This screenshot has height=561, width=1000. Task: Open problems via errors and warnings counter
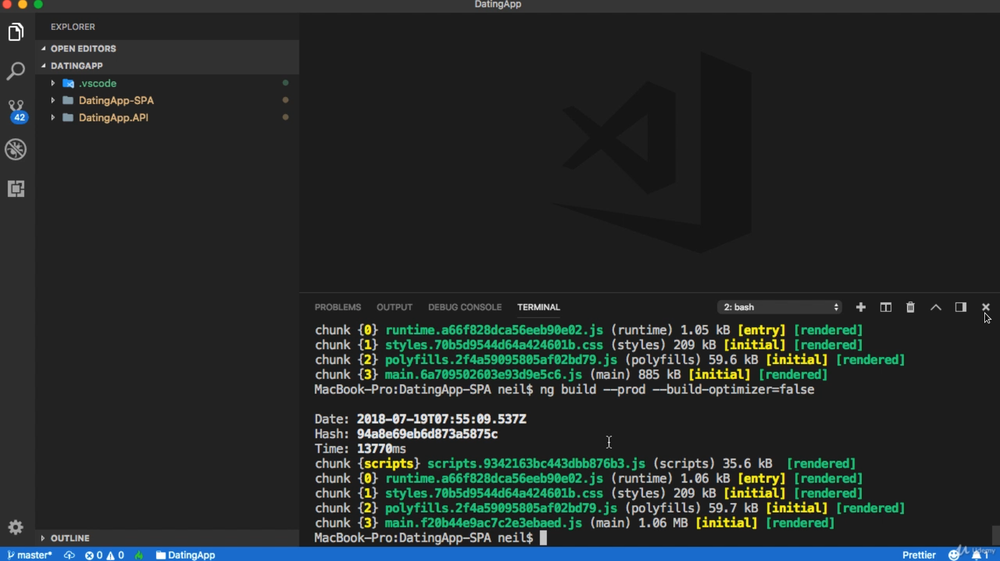pyautogui.click(x=105, y=555)
